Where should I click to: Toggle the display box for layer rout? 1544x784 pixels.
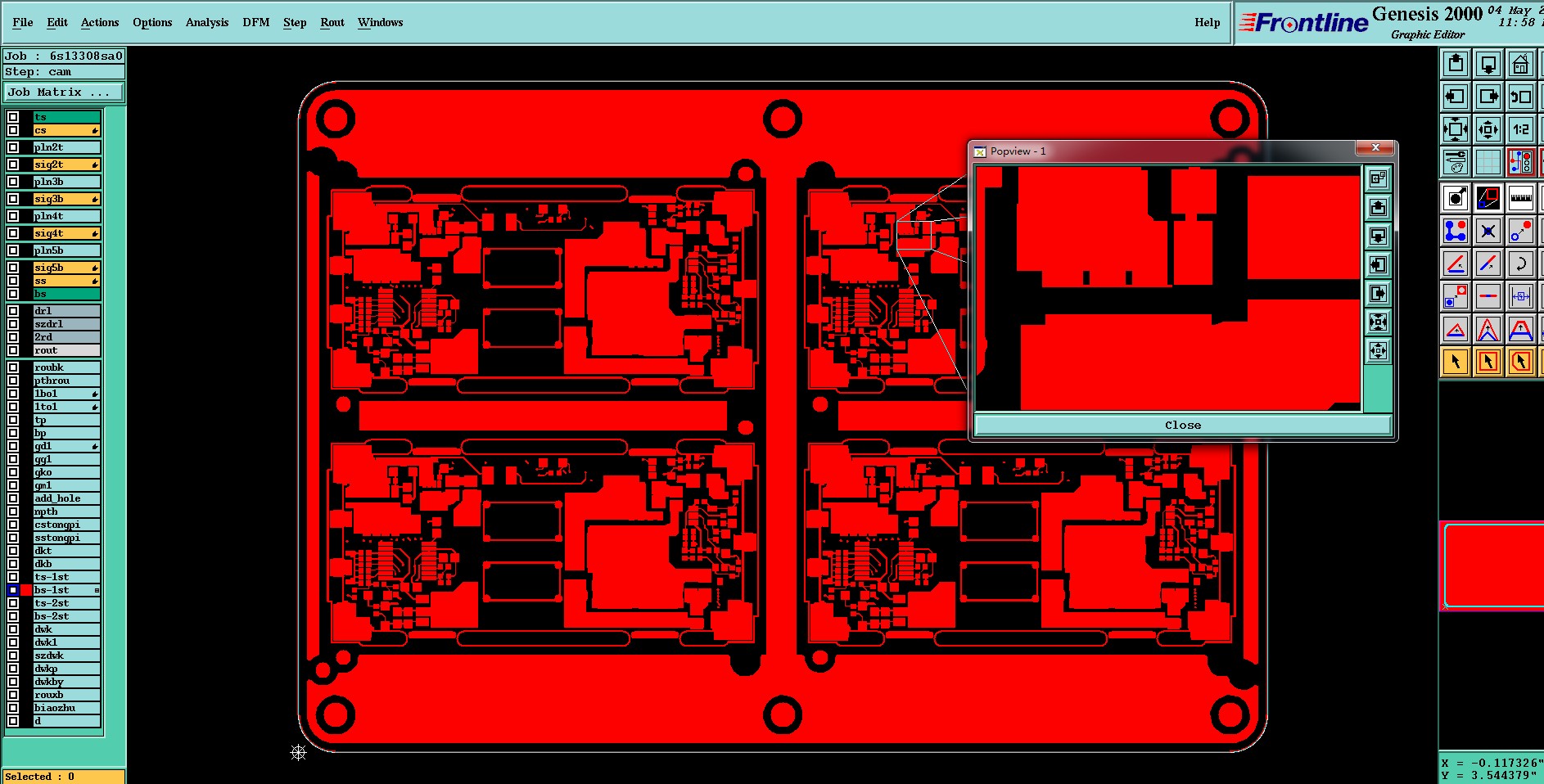(13, 350)
